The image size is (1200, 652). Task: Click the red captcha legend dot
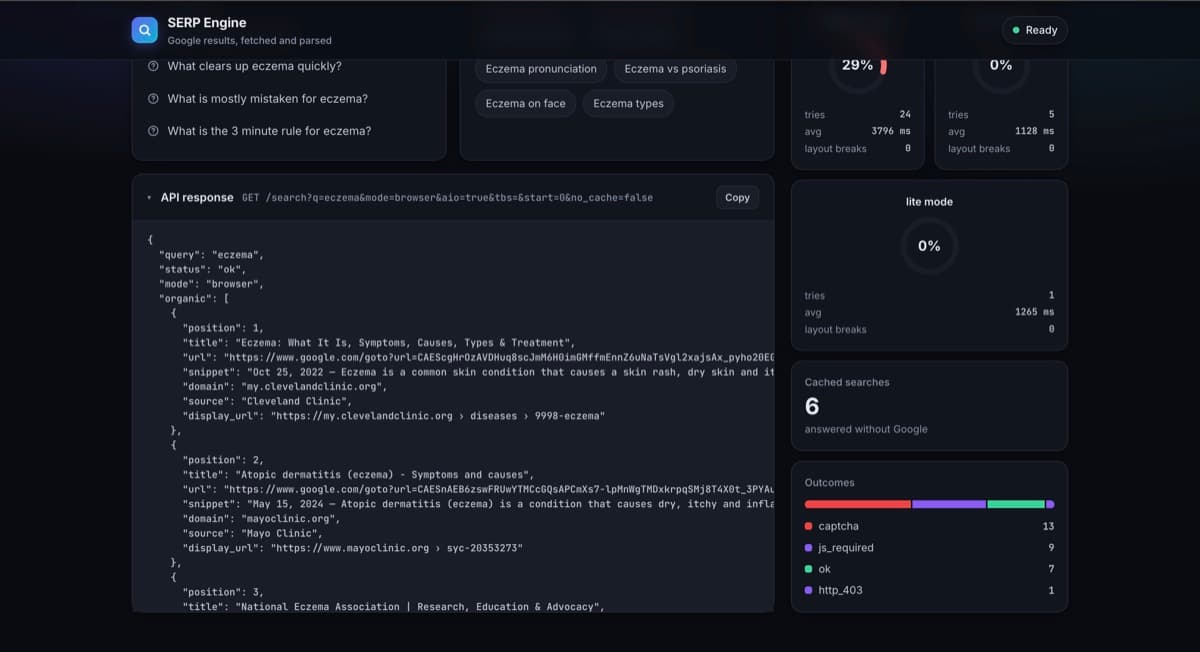808,526
